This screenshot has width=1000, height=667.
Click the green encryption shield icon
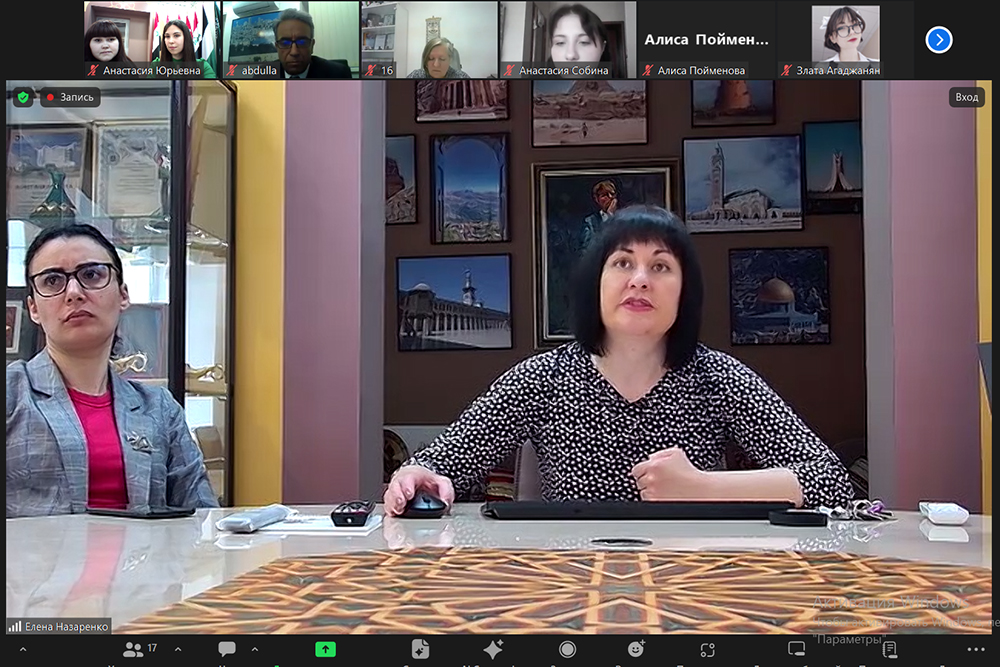[23, 97]
